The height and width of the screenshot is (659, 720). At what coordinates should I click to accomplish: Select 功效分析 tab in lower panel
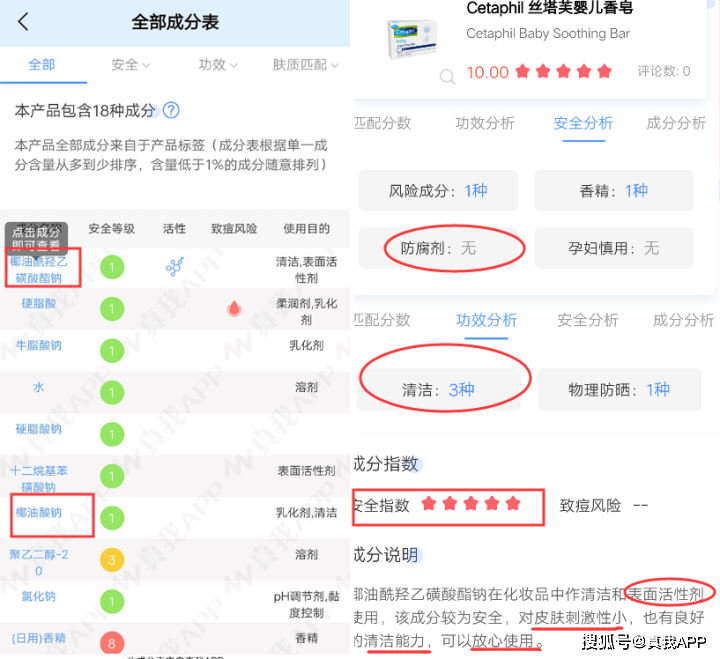[487, 320]
